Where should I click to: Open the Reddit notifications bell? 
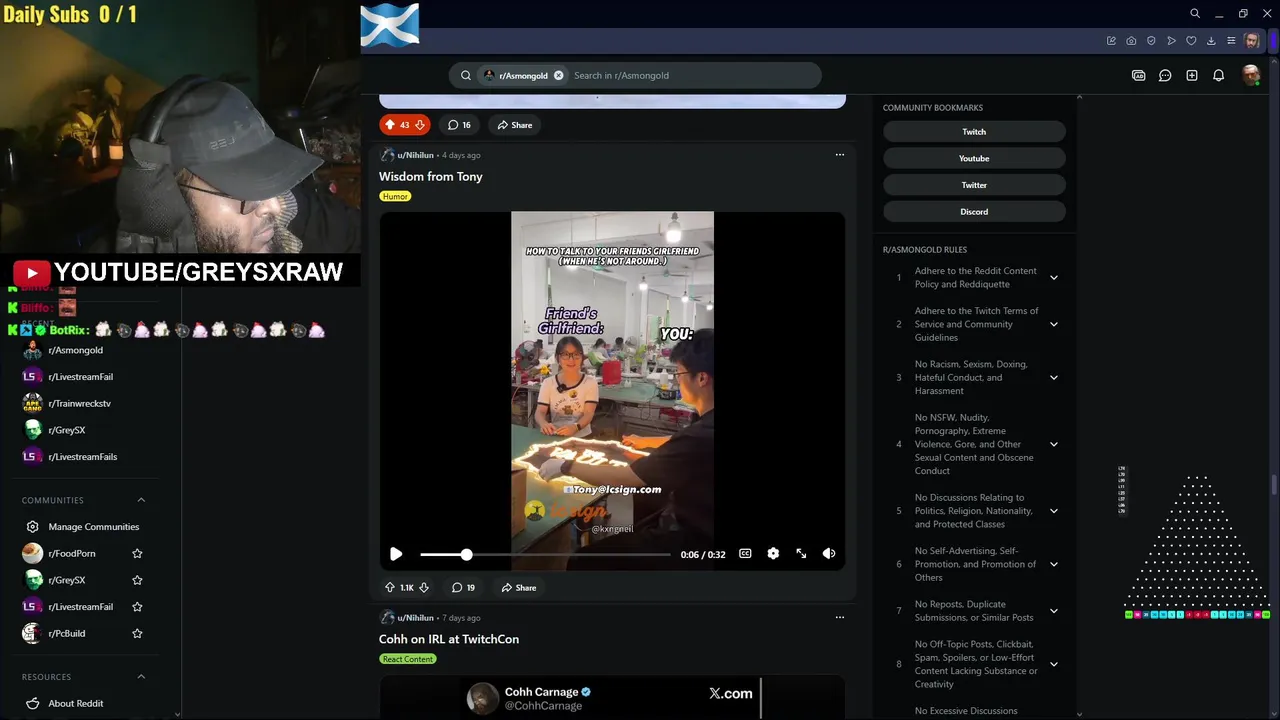tap(1218, 75)
